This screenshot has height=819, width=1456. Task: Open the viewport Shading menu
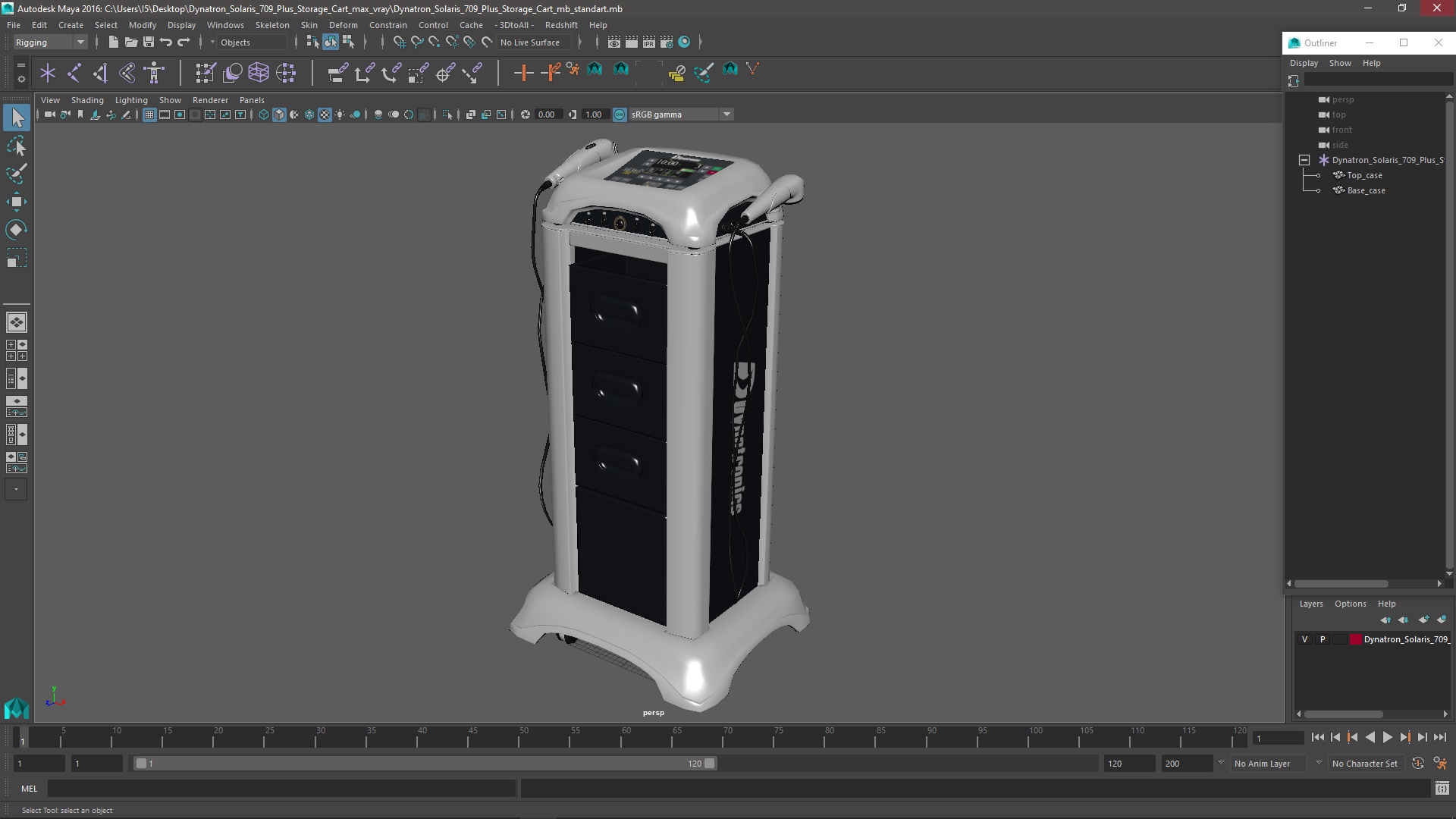click(x=87, y=100)
